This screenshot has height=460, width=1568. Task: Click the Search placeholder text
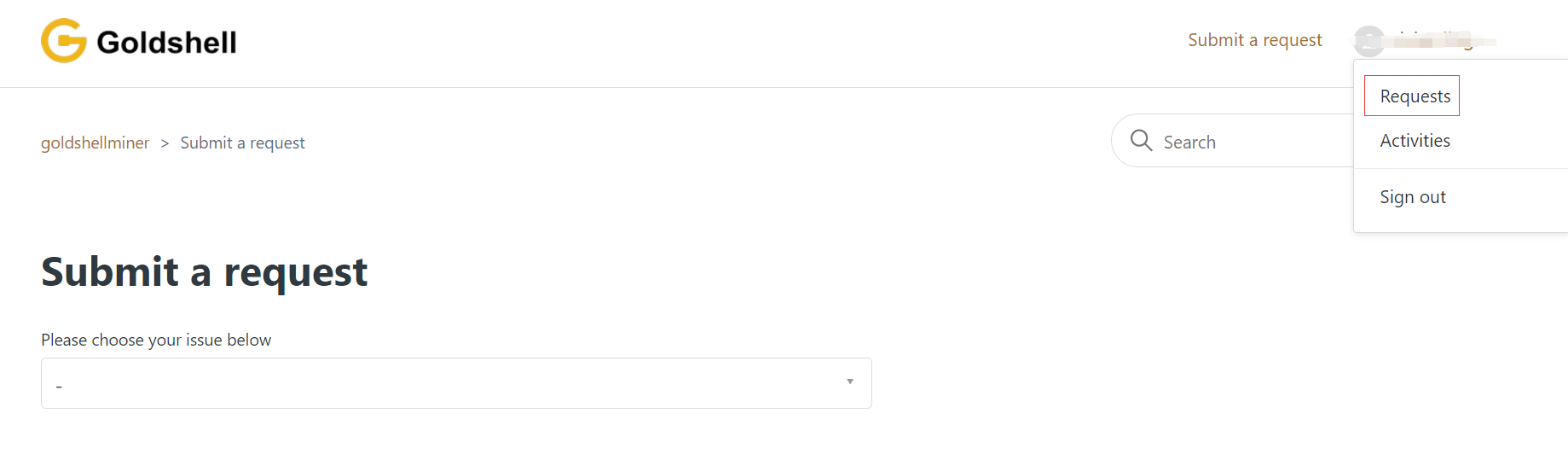pyautogui.click(x=1189, y=143)
